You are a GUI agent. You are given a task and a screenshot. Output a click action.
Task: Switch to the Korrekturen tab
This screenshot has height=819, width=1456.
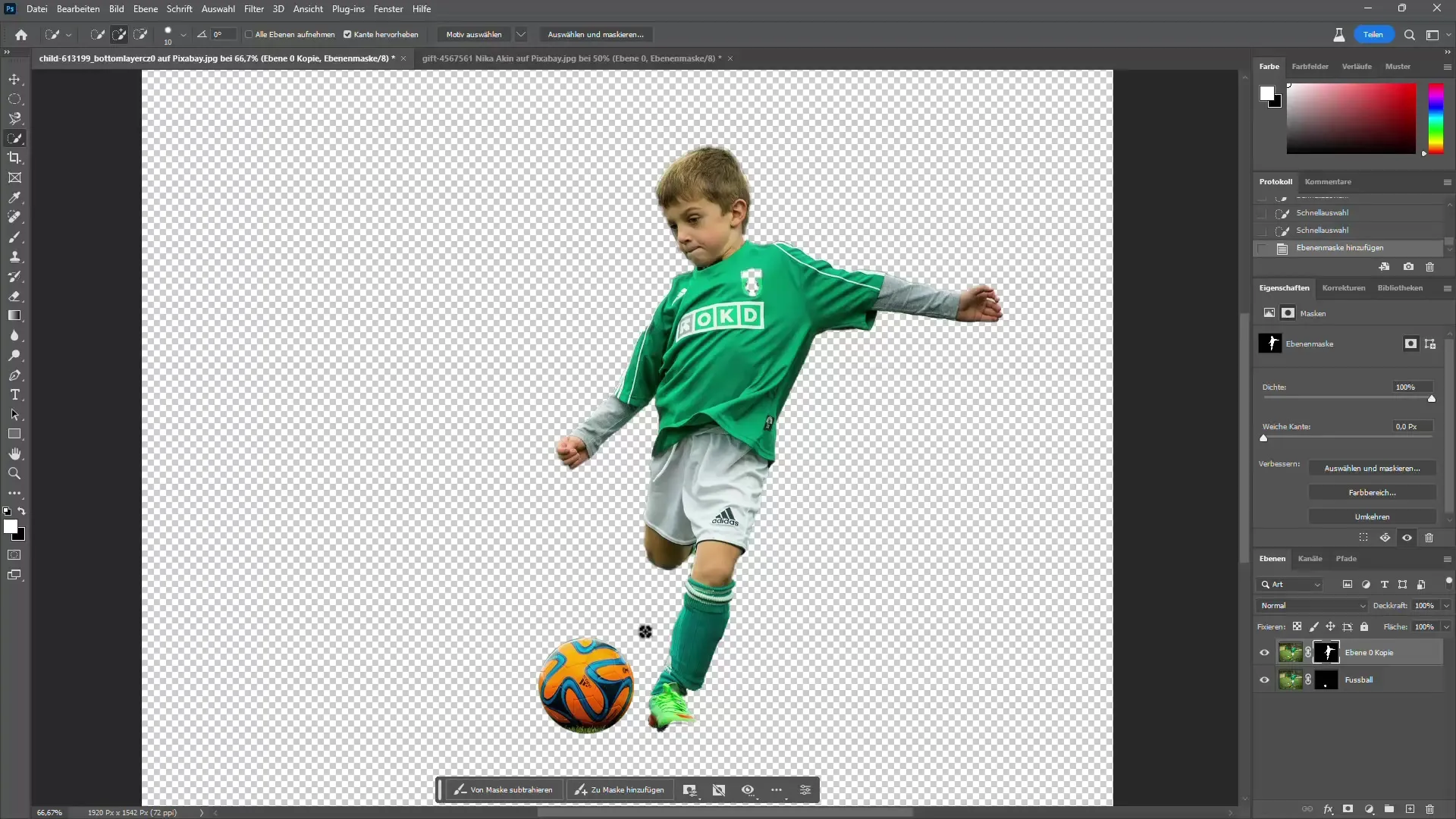tap(1343, 288)
